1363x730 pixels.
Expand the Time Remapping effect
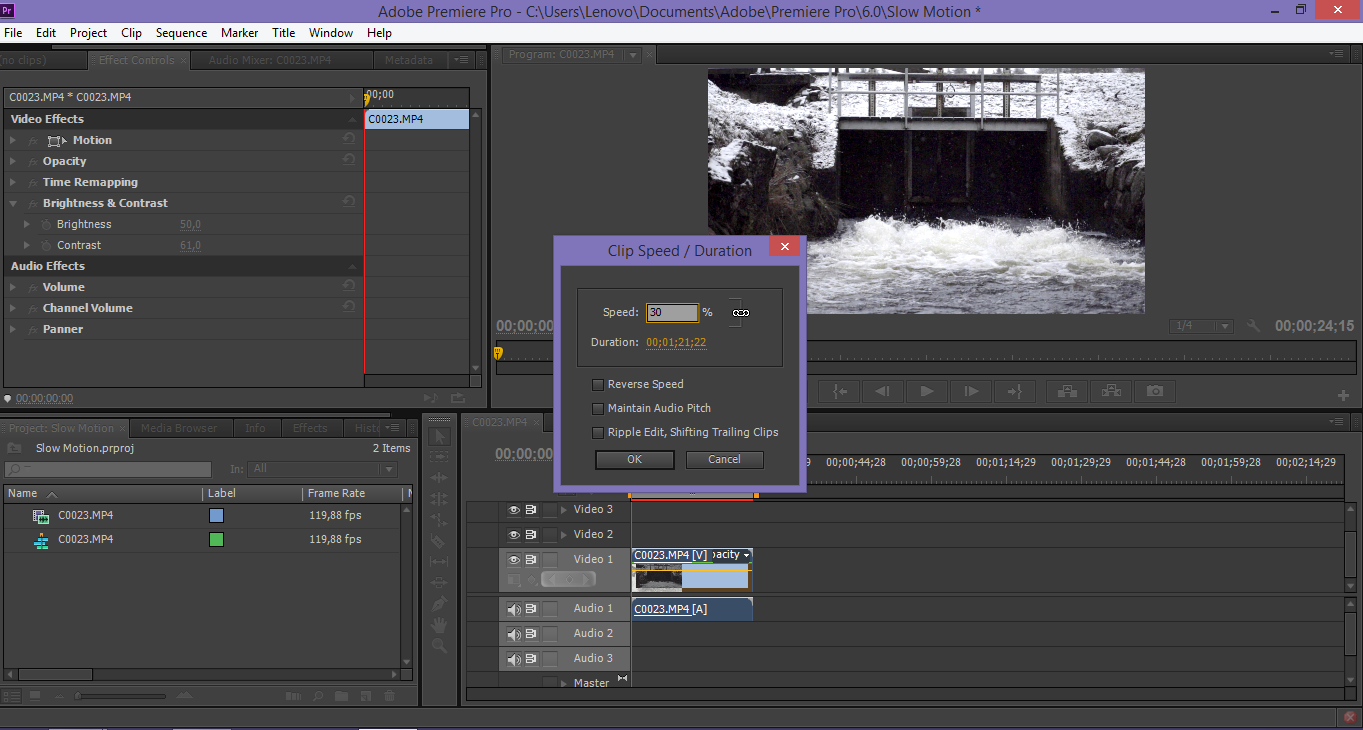(x=14, y=182)
